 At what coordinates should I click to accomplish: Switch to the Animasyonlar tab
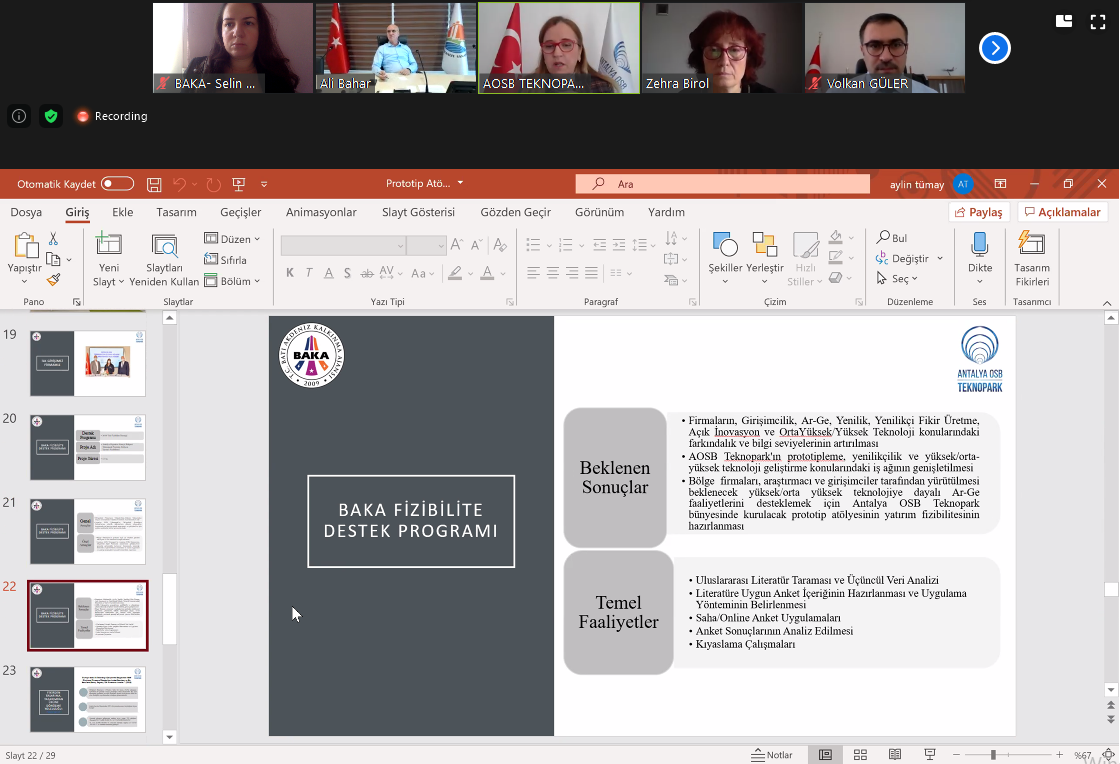click(x=321, y=212)
